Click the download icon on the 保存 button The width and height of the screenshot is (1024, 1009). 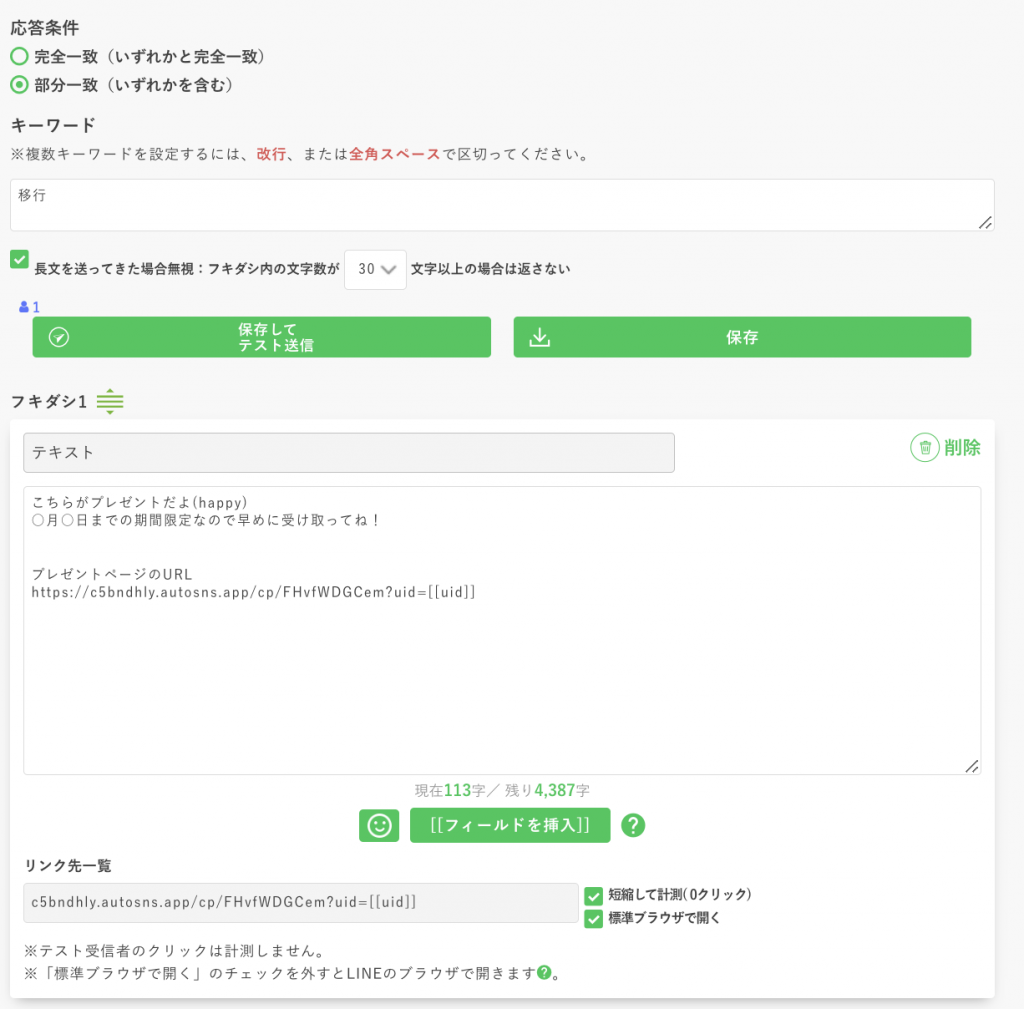(540, 337)
